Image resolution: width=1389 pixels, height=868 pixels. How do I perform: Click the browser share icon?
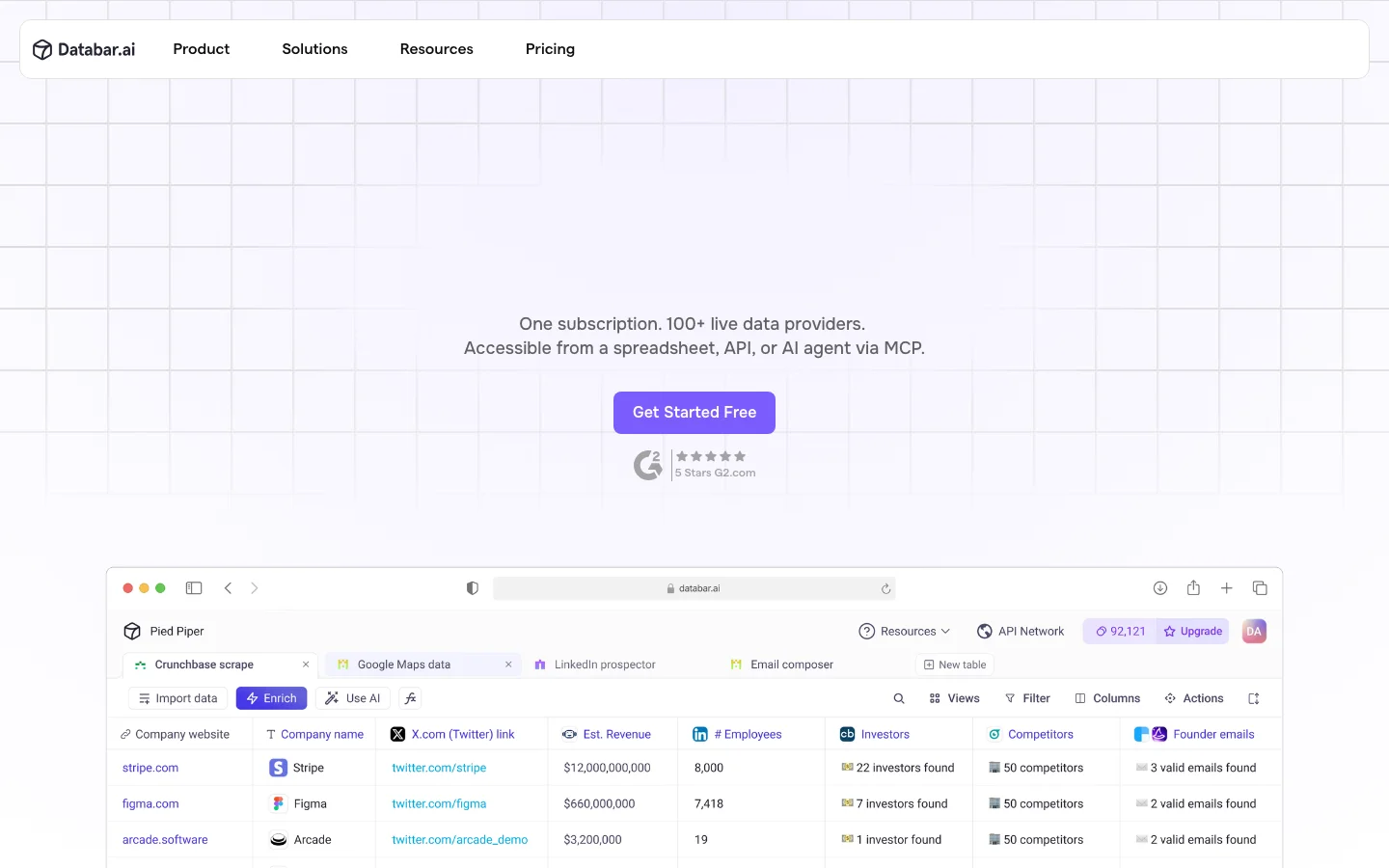coord(1193,587)
